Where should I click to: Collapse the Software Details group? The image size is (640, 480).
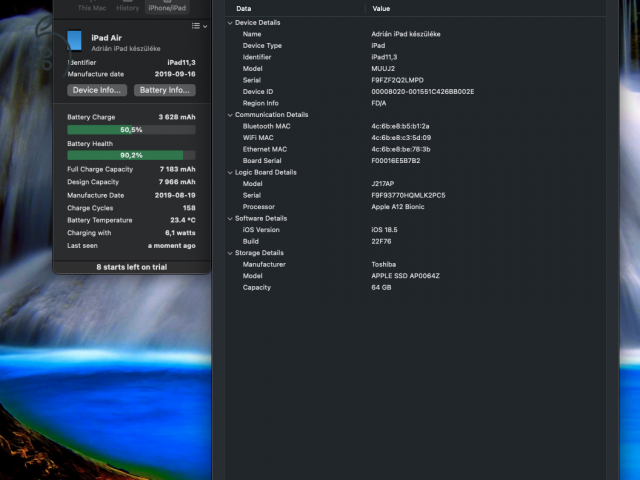click(x=230, y=218)
